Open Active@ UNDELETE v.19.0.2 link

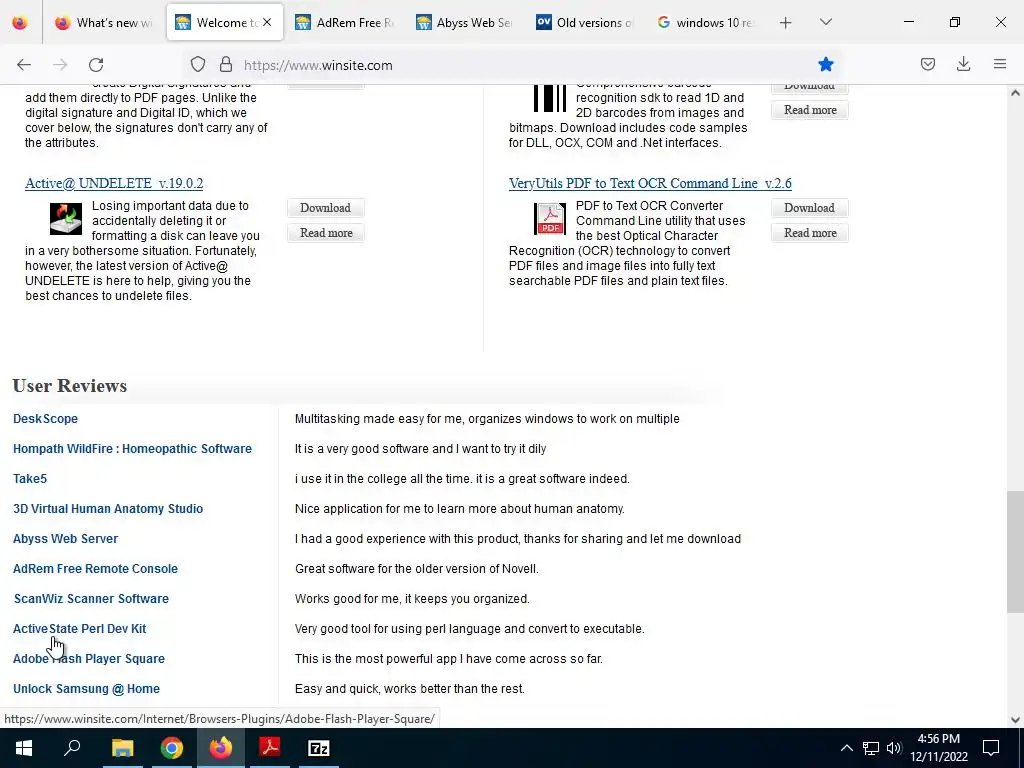click(x=114, y=184)
